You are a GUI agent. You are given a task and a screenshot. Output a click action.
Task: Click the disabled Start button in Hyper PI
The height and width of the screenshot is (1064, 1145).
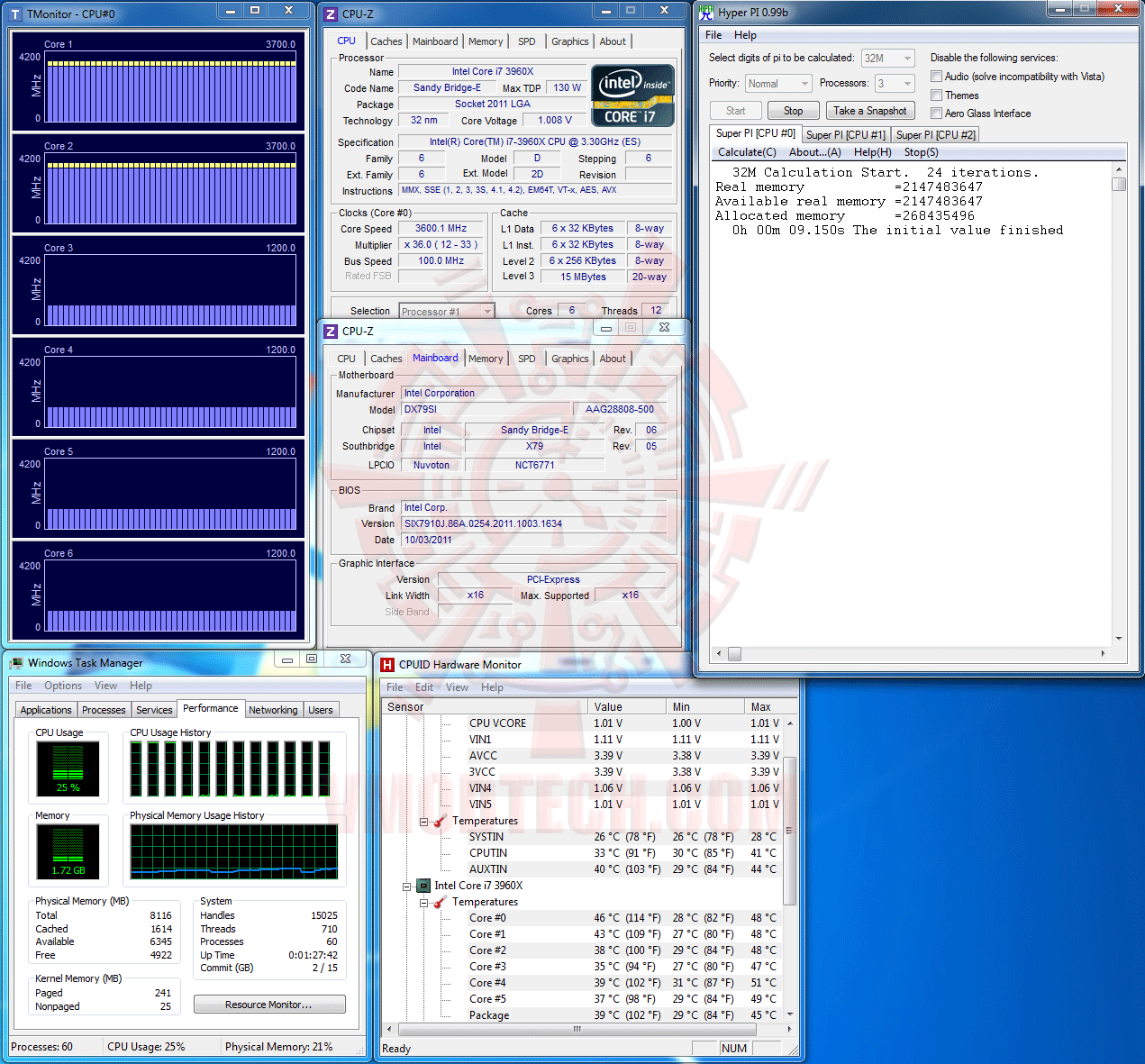[x=735, y=111]
